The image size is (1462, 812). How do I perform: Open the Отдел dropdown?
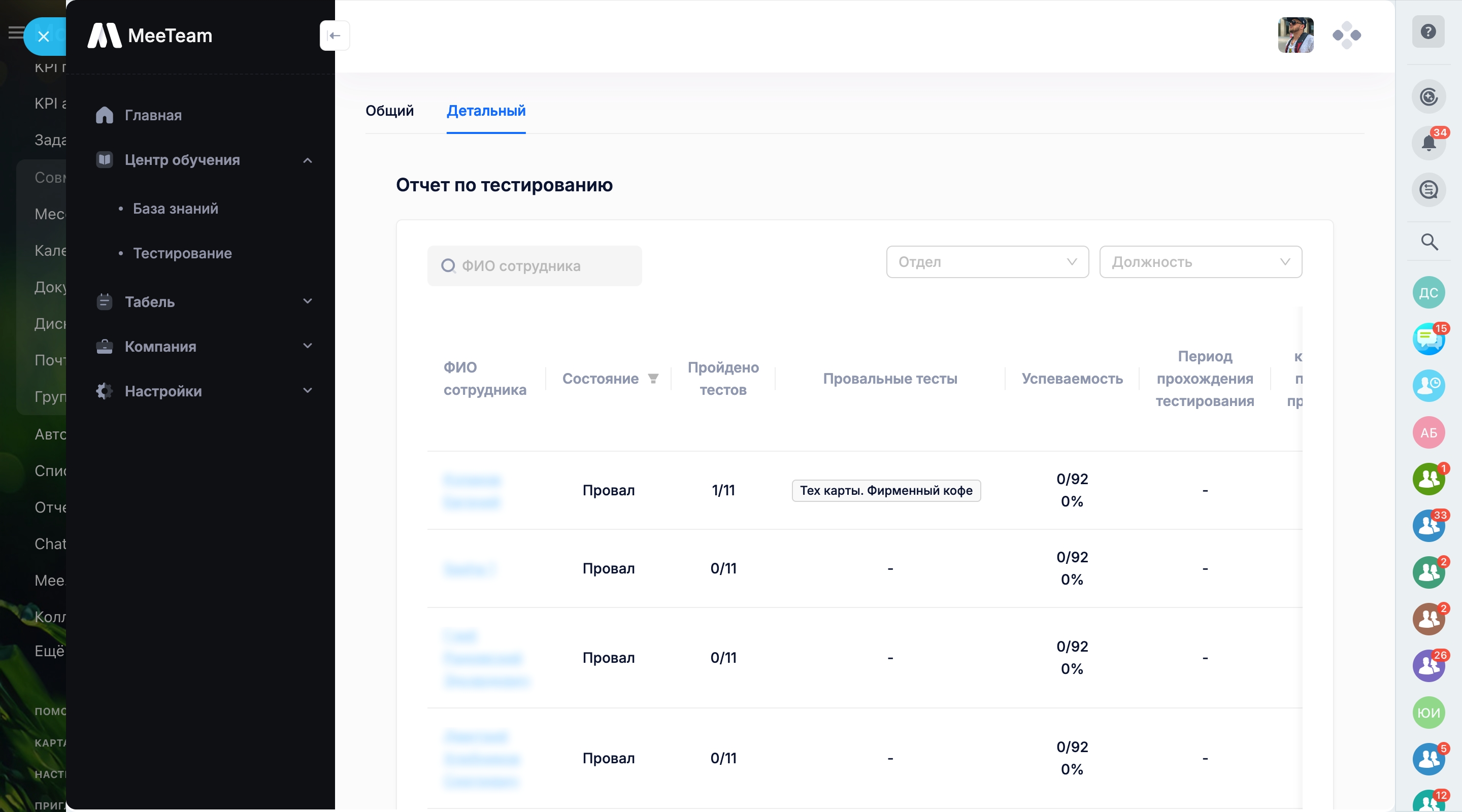[x=987, y=262]
